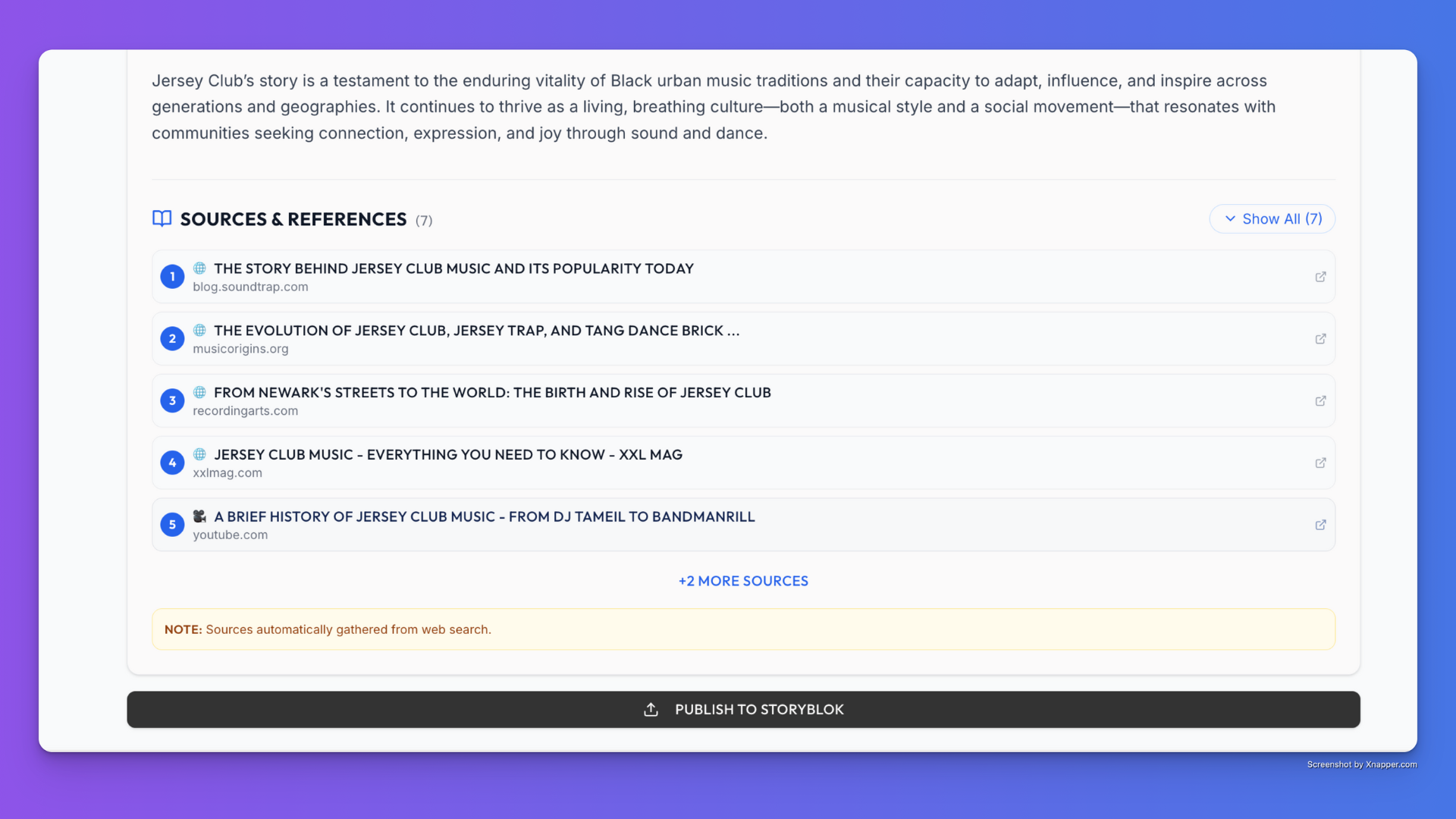The image size is (1456, 819).
Task: Click the sources note banner
Action: pyautogui.click(x=743, y=629)
